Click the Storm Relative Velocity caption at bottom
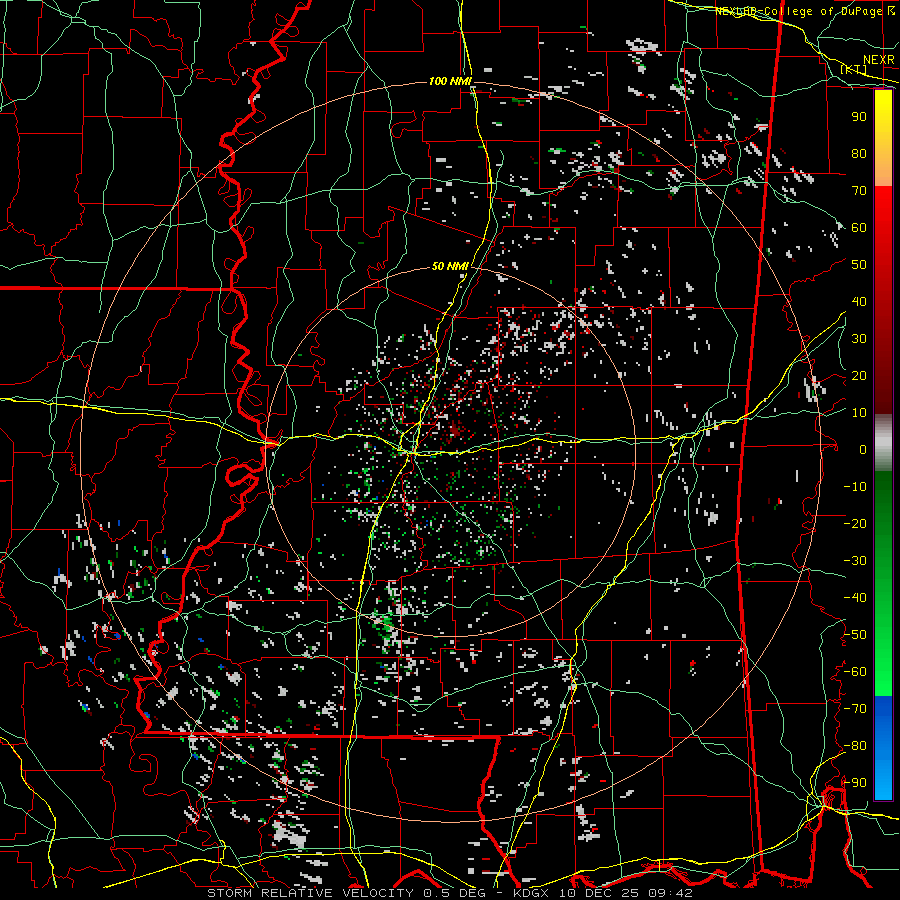 click(449, 893)
